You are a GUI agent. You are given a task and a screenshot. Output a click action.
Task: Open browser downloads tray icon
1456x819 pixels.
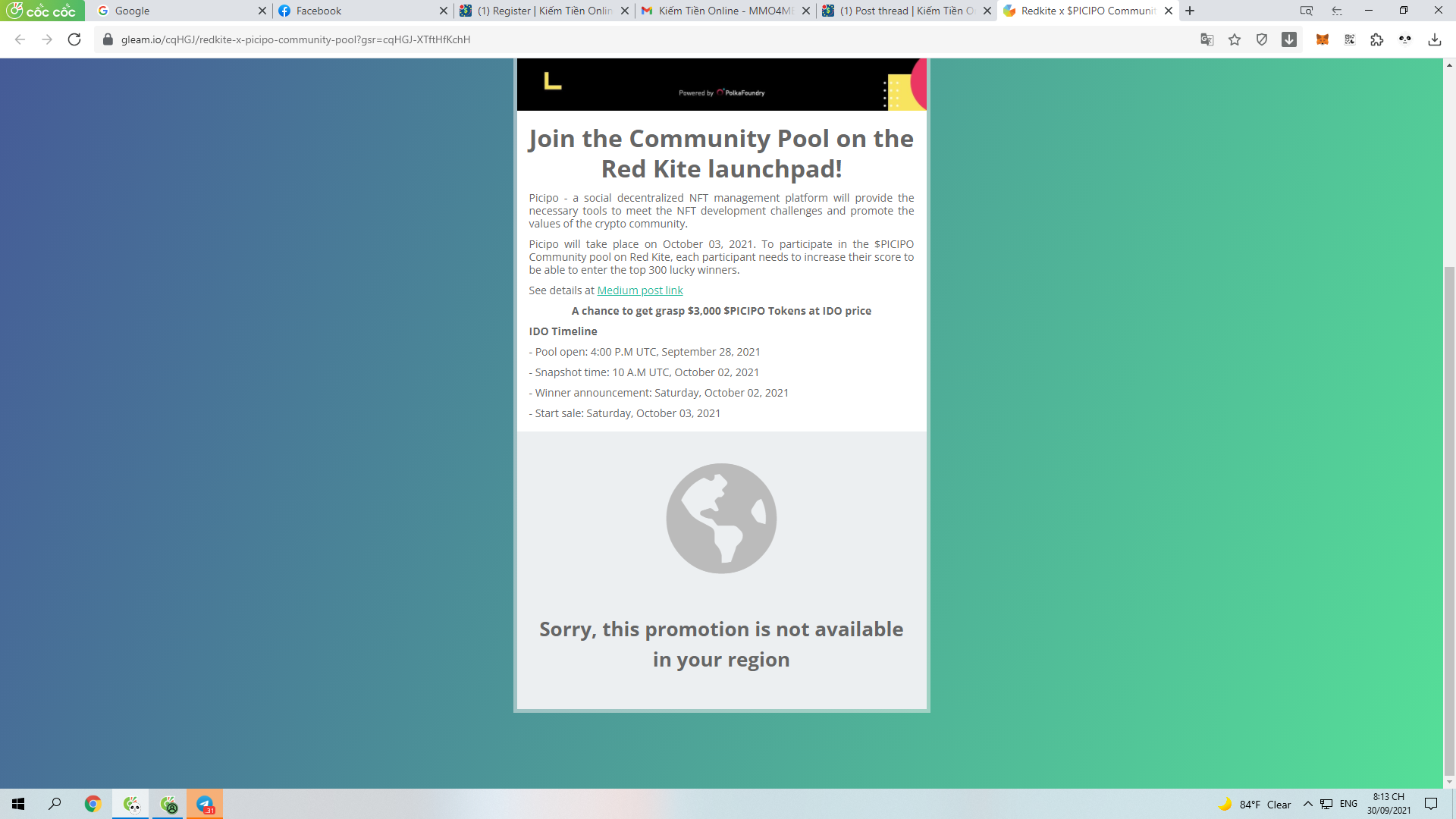coord(1434,39)
